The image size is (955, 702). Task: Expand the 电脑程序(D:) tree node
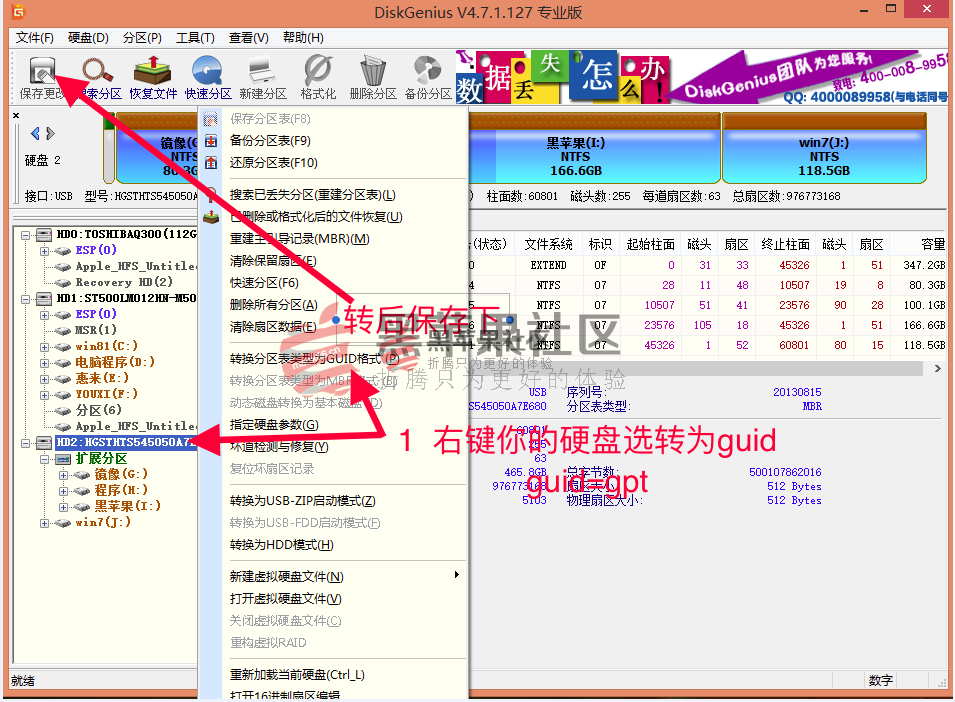[x=44, y=363]
